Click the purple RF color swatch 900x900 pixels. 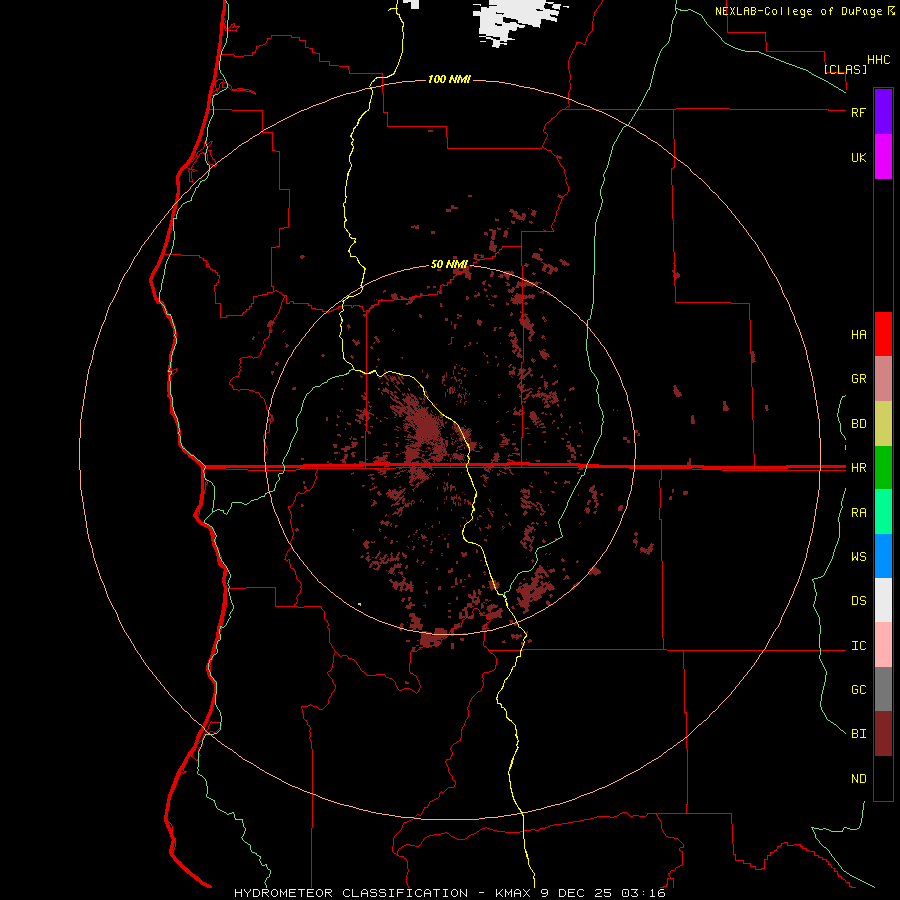883,111
